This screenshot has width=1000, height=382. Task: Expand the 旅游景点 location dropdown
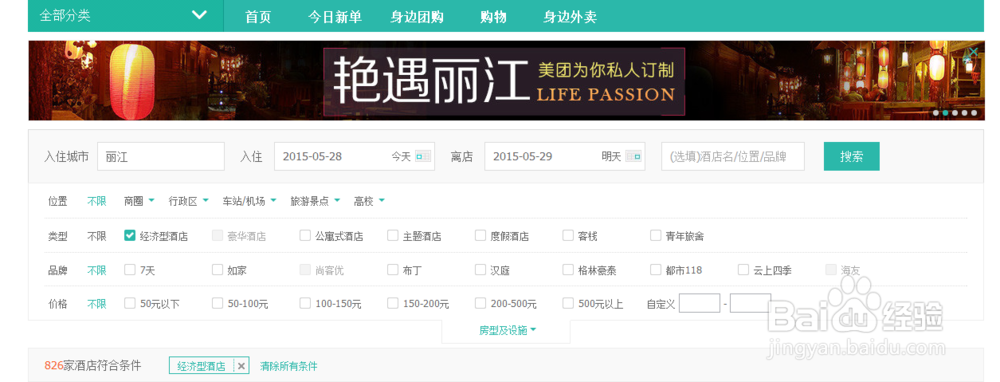[315, 201]
